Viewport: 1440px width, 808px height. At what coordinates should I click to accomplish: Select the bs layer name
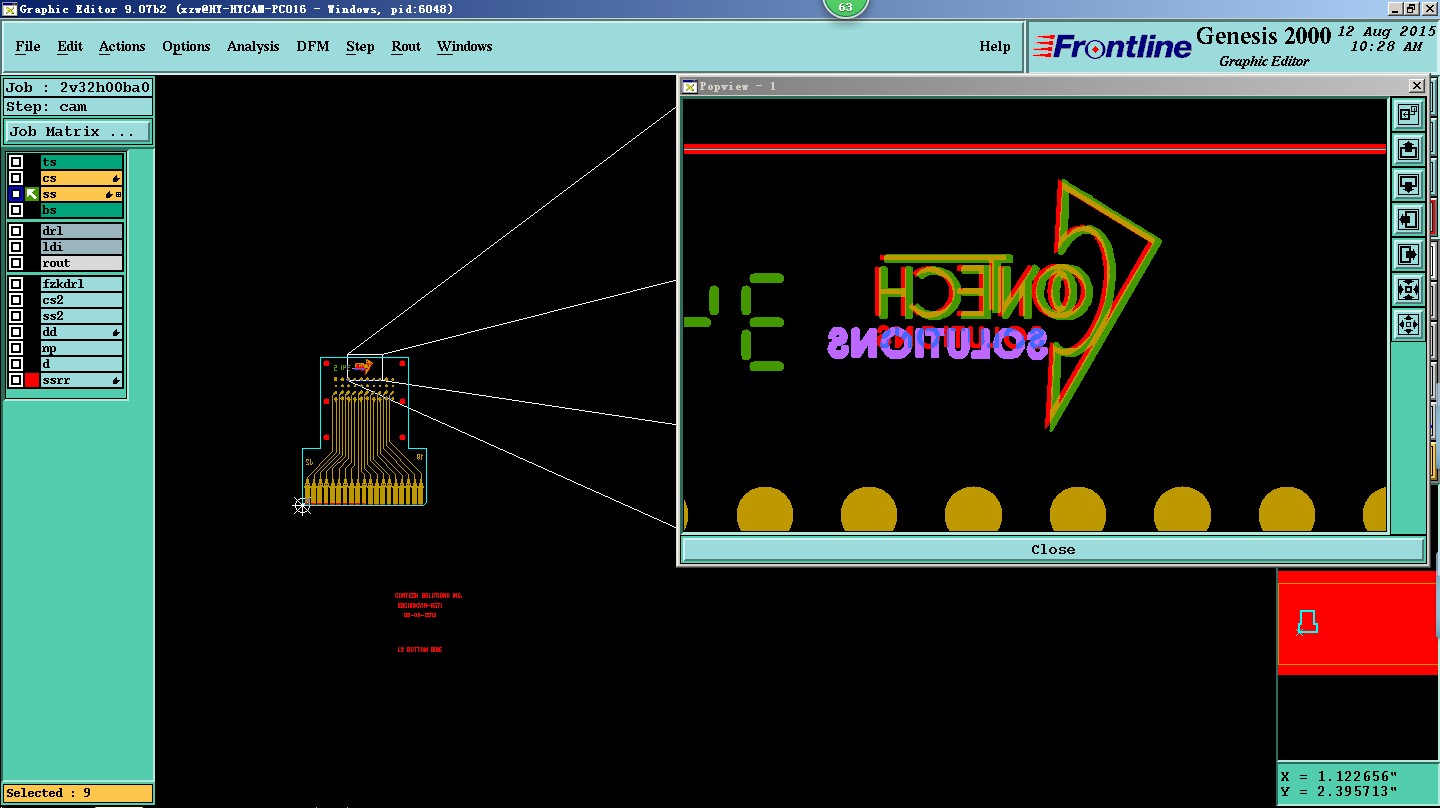tap(82, 210)
